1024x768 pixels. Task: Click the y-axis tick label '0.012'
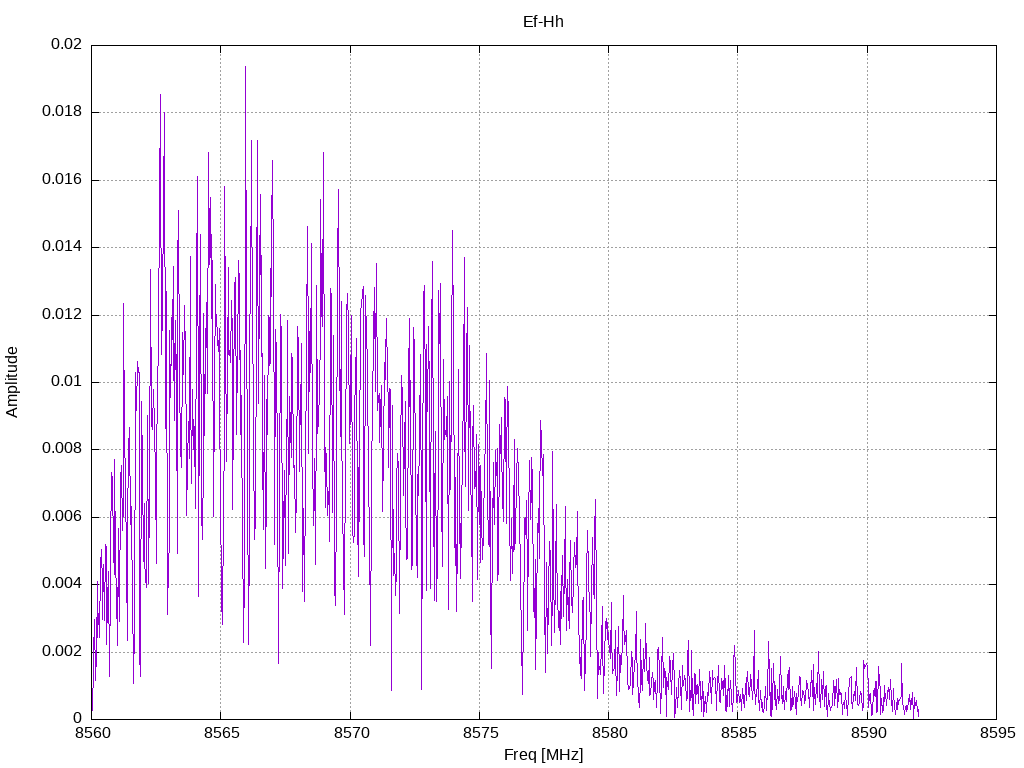[62, 315]
